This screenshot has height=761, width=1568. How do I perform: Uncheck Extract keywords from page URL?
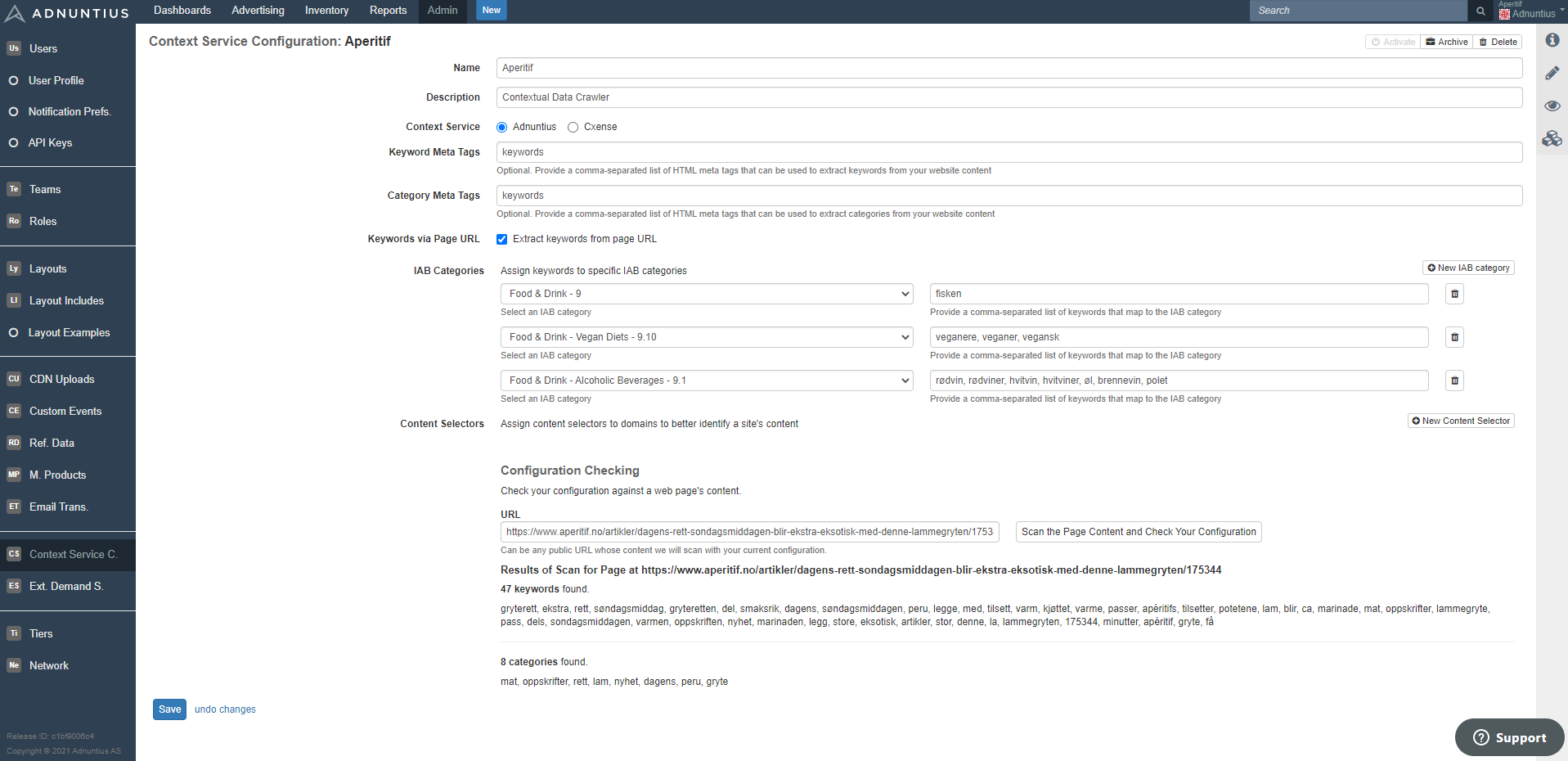[x=502, y=240]
